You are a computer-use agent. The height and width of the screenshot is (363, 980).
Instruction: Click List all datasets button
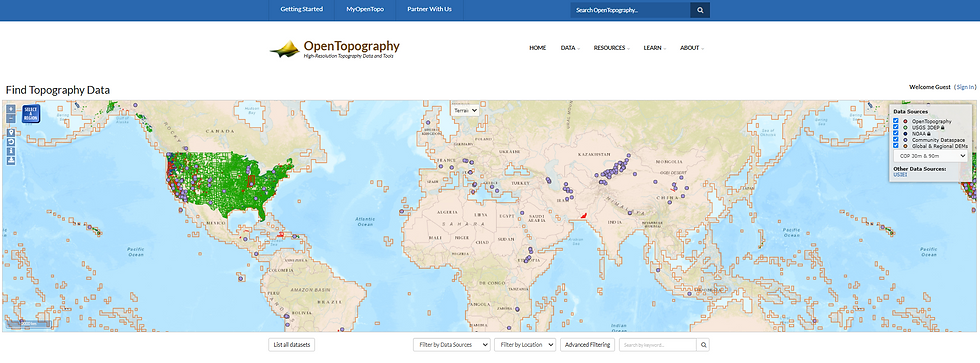tap(292, 345)
